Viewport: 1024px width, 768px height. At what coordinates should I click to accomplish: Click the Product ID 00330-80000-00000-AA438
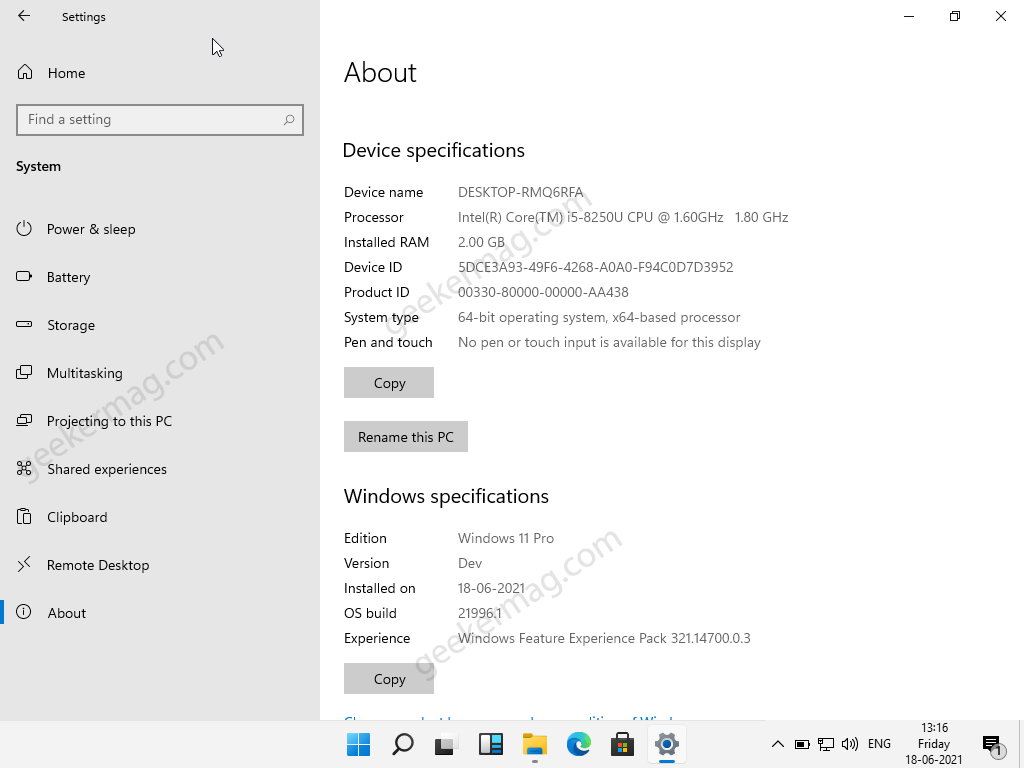point(543,292)
